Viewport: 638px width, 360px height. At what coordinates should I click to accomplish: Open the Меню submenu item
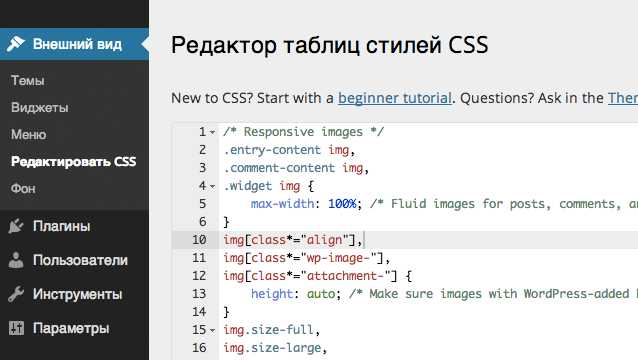tap(28, 135)
